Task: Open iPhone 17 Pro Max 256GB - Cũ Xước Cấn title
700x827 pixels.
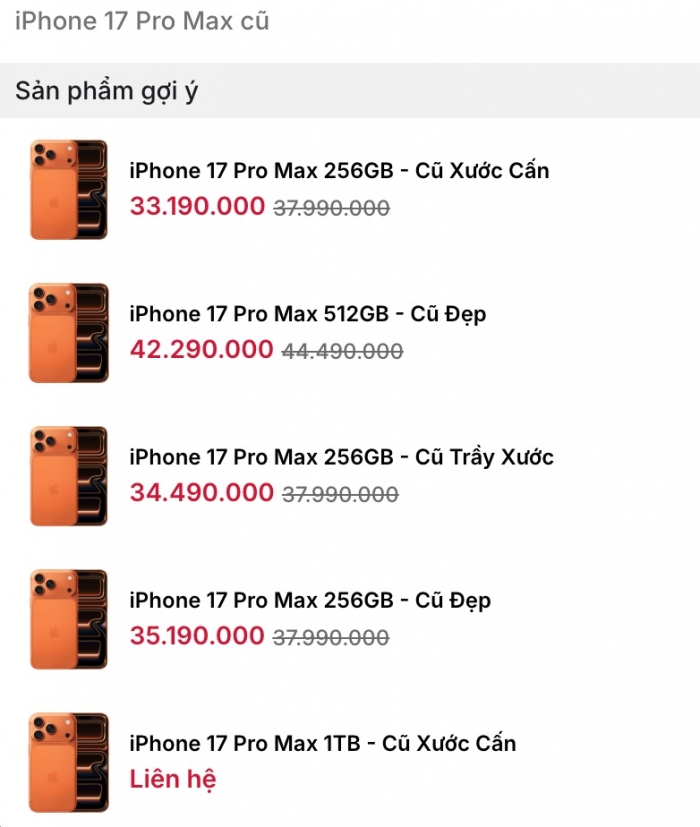Action: [339, 170]
